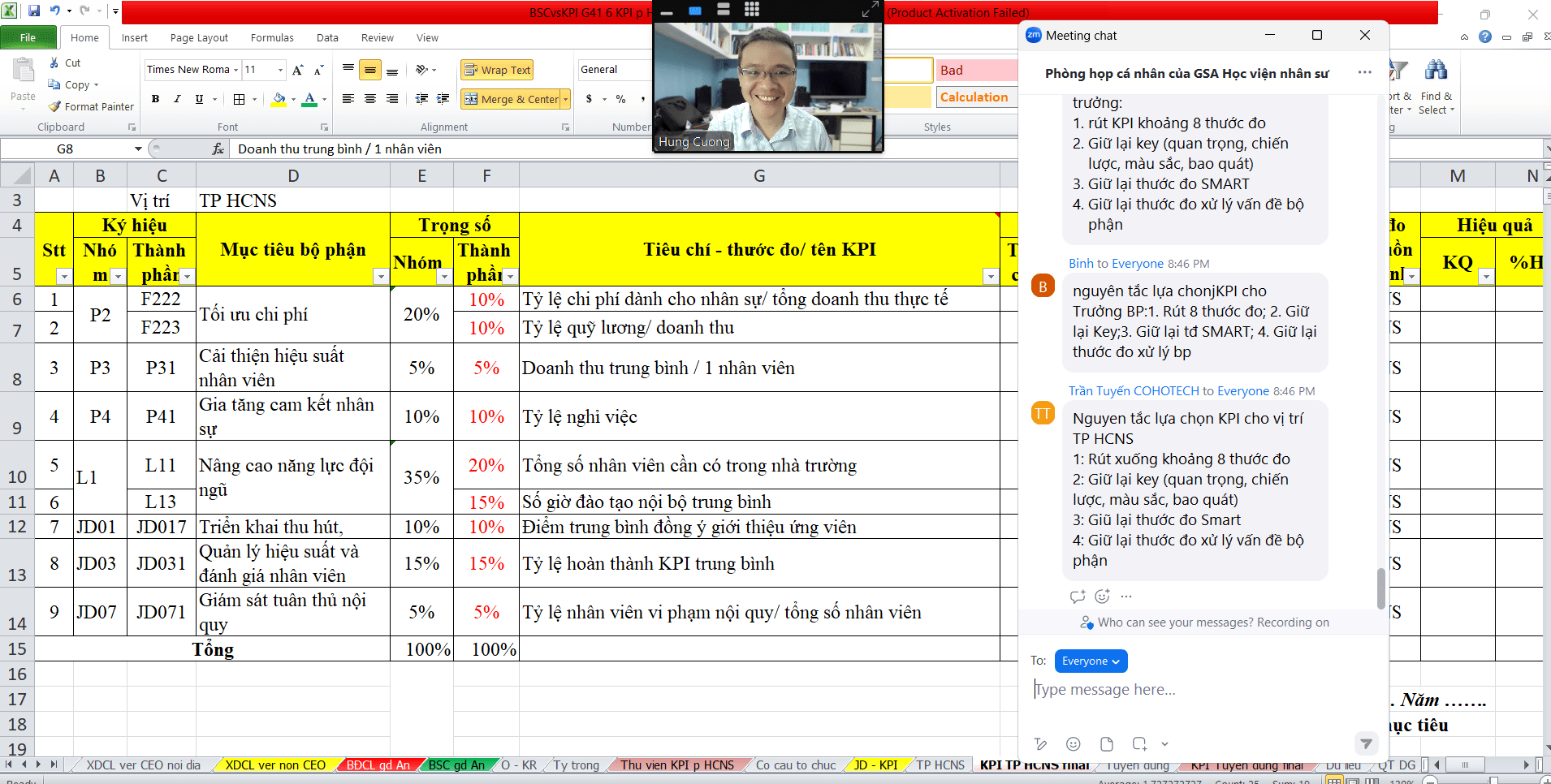Switch to the View ribbon tab
Viewport: 1551px width, 784px height.
point(427,37)
